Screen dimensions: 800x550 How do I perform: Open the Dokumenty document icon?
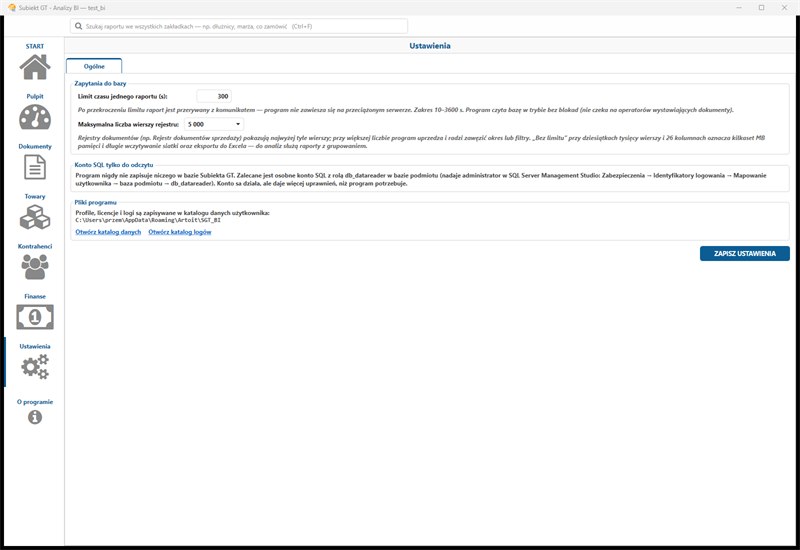pyautogui.click(x=35, y=167)
